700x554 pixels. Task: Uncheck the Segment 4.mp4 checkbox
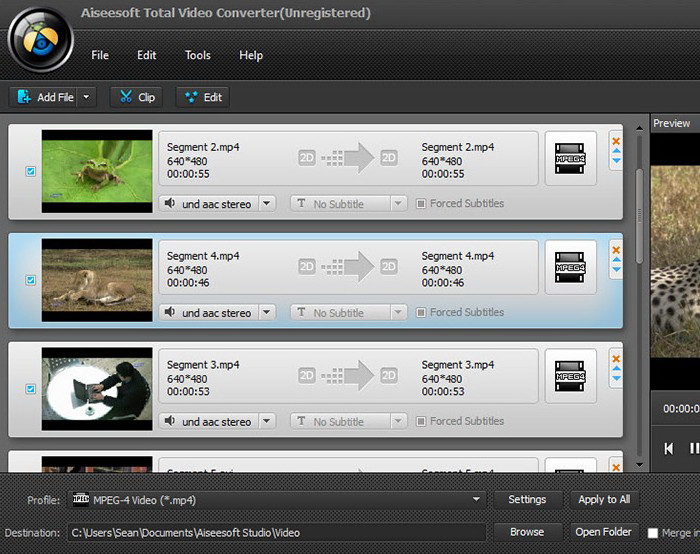pyautogui.click(x=30, y=280)
